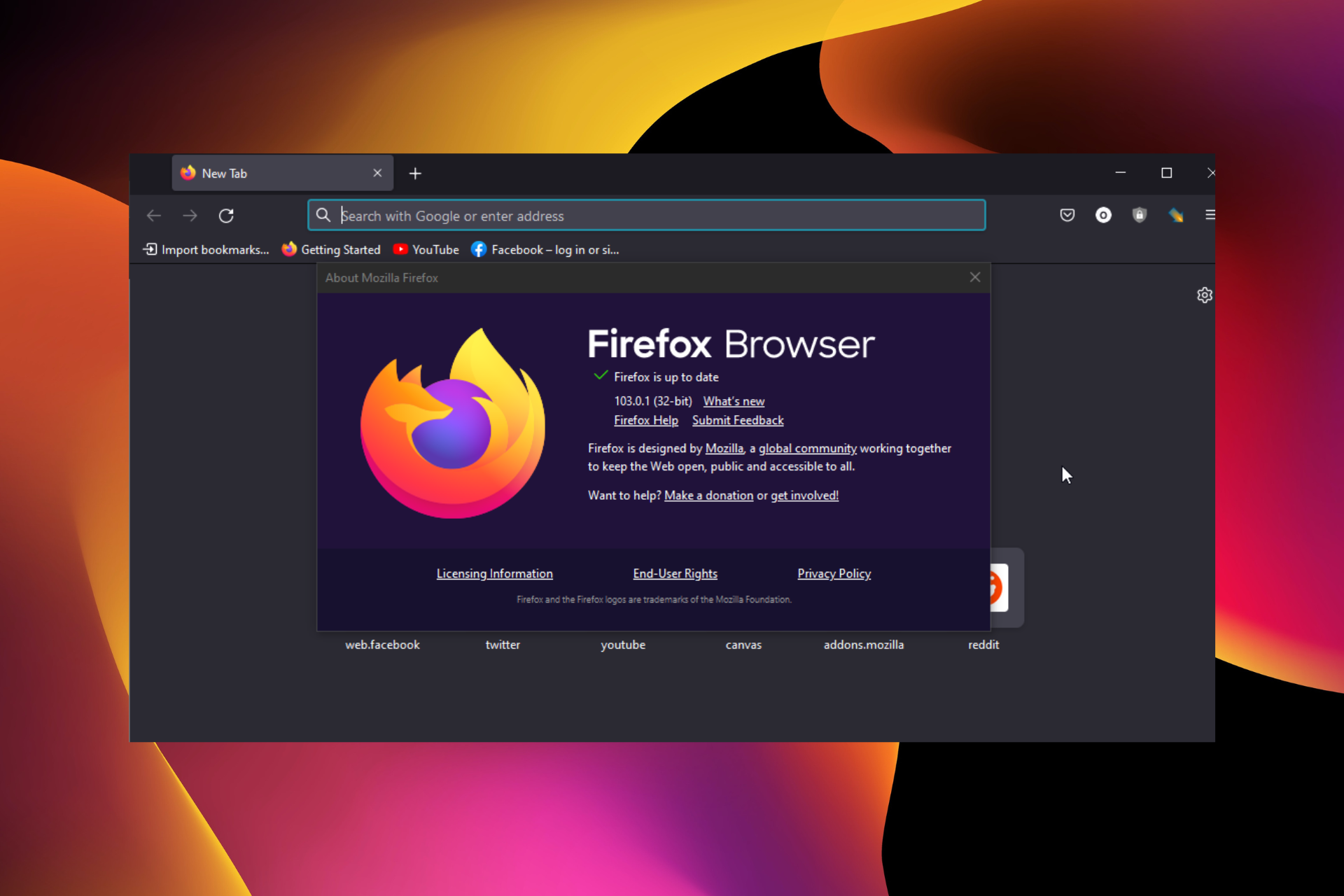The image size is (1344, 896).
Task: Open the shield extension icon
Action: 1140,215
